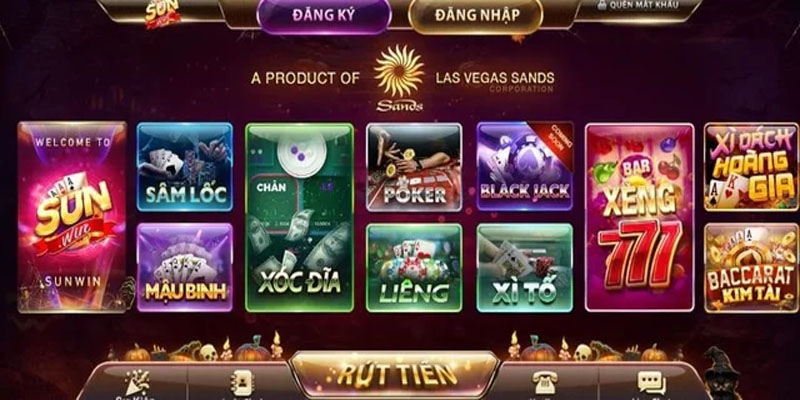Choose the Black Jack coming soon tile
The image size is (800, 400).
[525, 166]
